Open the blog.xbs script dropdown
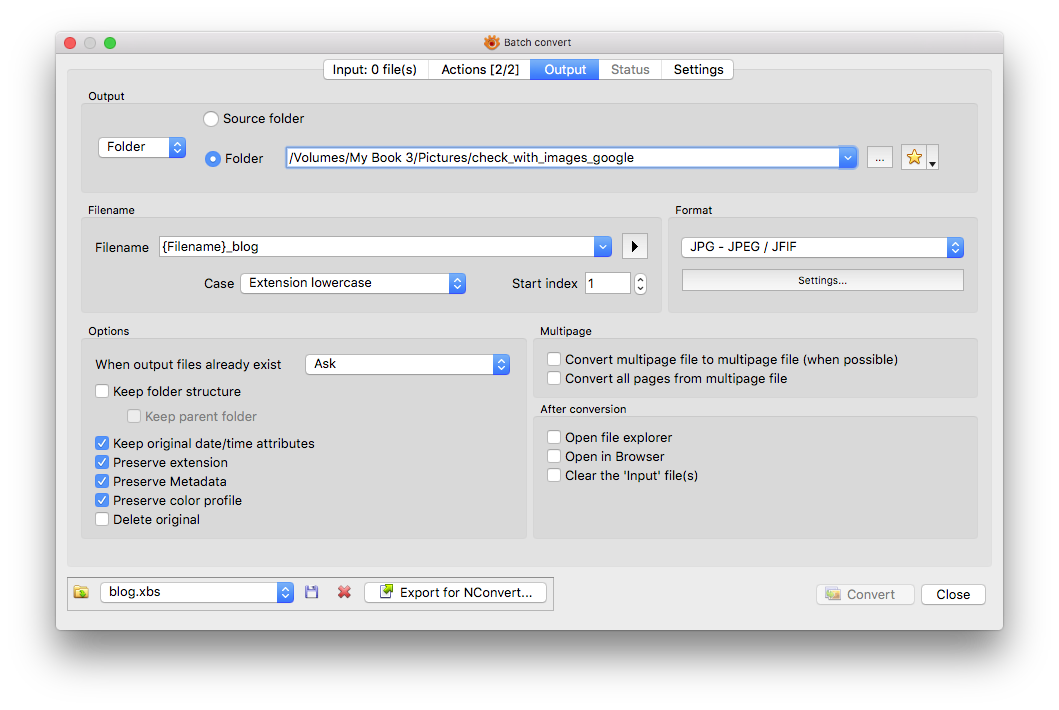1059x710 pixels. pos(197,592)
